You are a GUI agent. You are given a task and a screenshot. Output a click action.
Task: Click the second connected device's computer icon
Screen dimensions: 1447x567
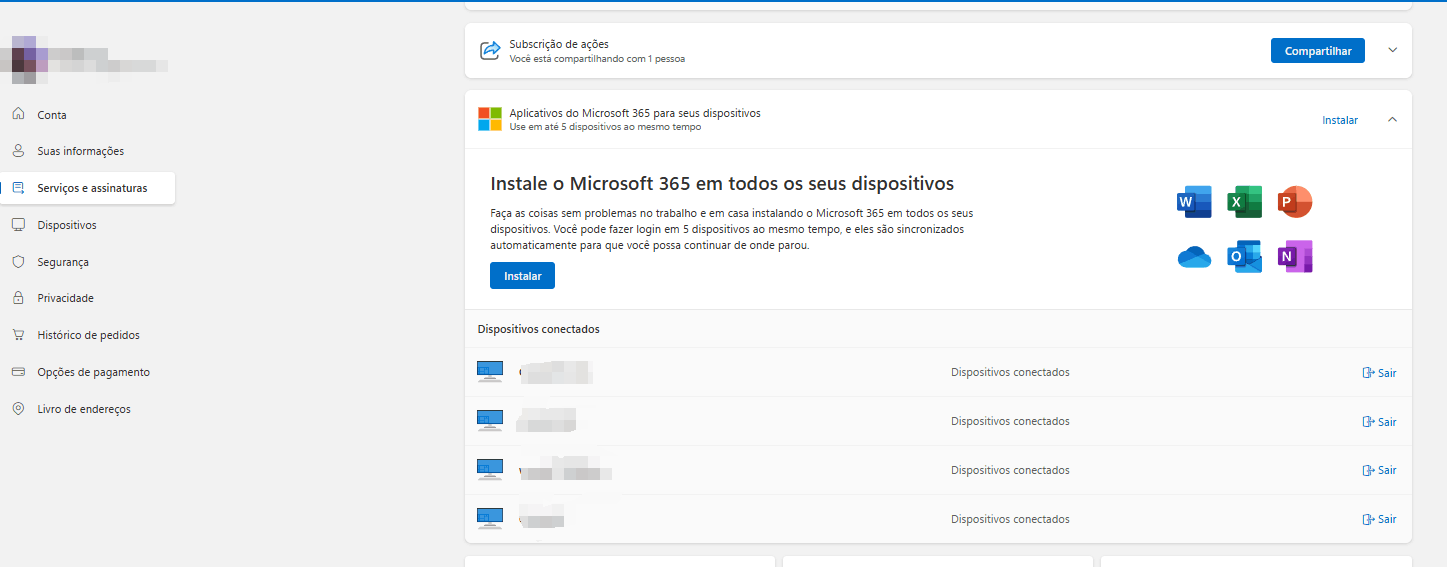pyautogui.click(x=490, y=421)
